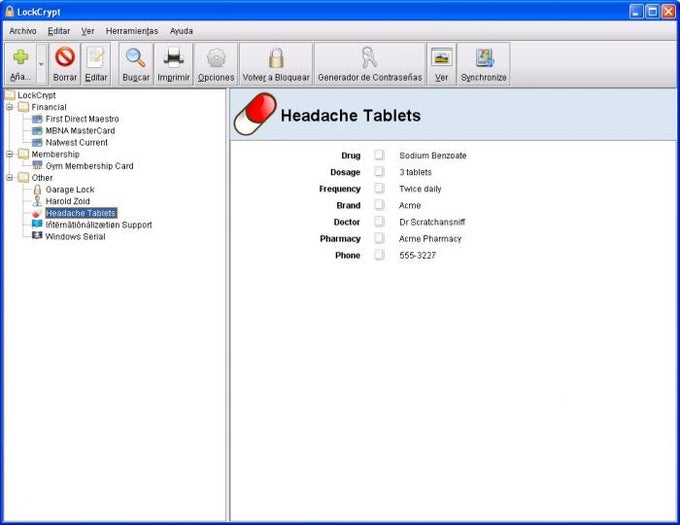Click the icon beside Windows Serial
This screenshot has width=680, height=525.
click(x=37, y=236)
